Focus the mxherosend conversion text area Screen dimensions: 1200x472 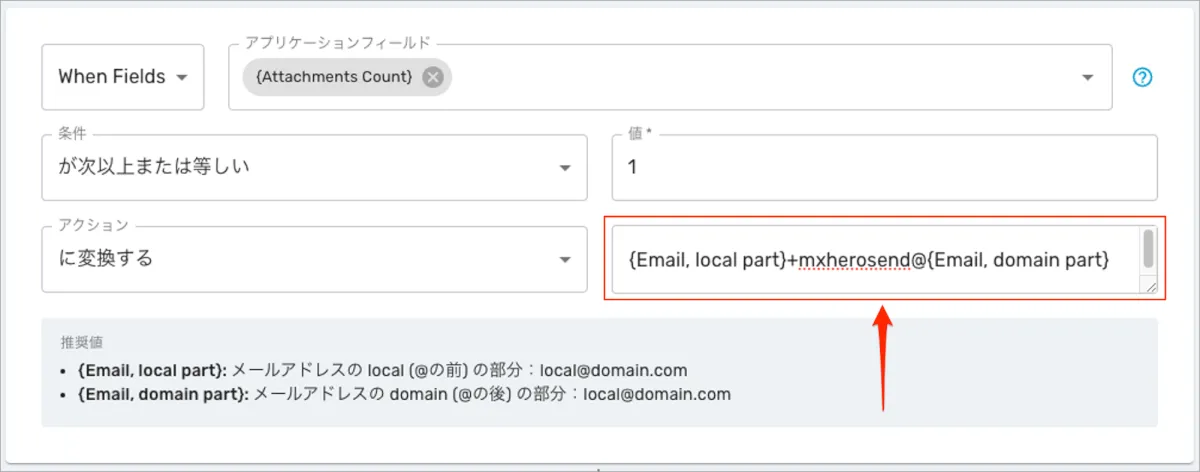tap(870, 260)
